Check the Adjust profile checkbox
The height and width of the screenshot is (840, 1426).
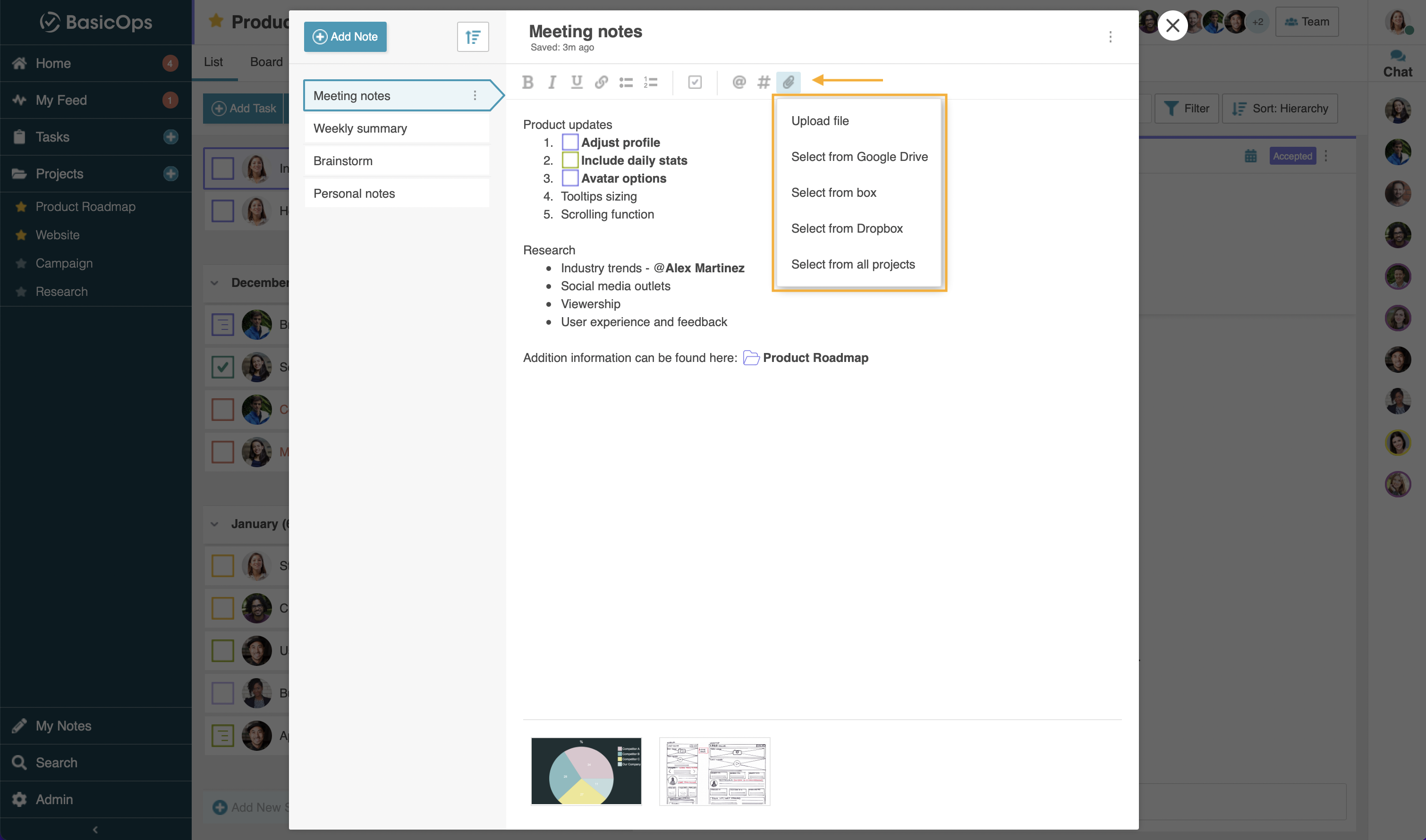point(570,142)
